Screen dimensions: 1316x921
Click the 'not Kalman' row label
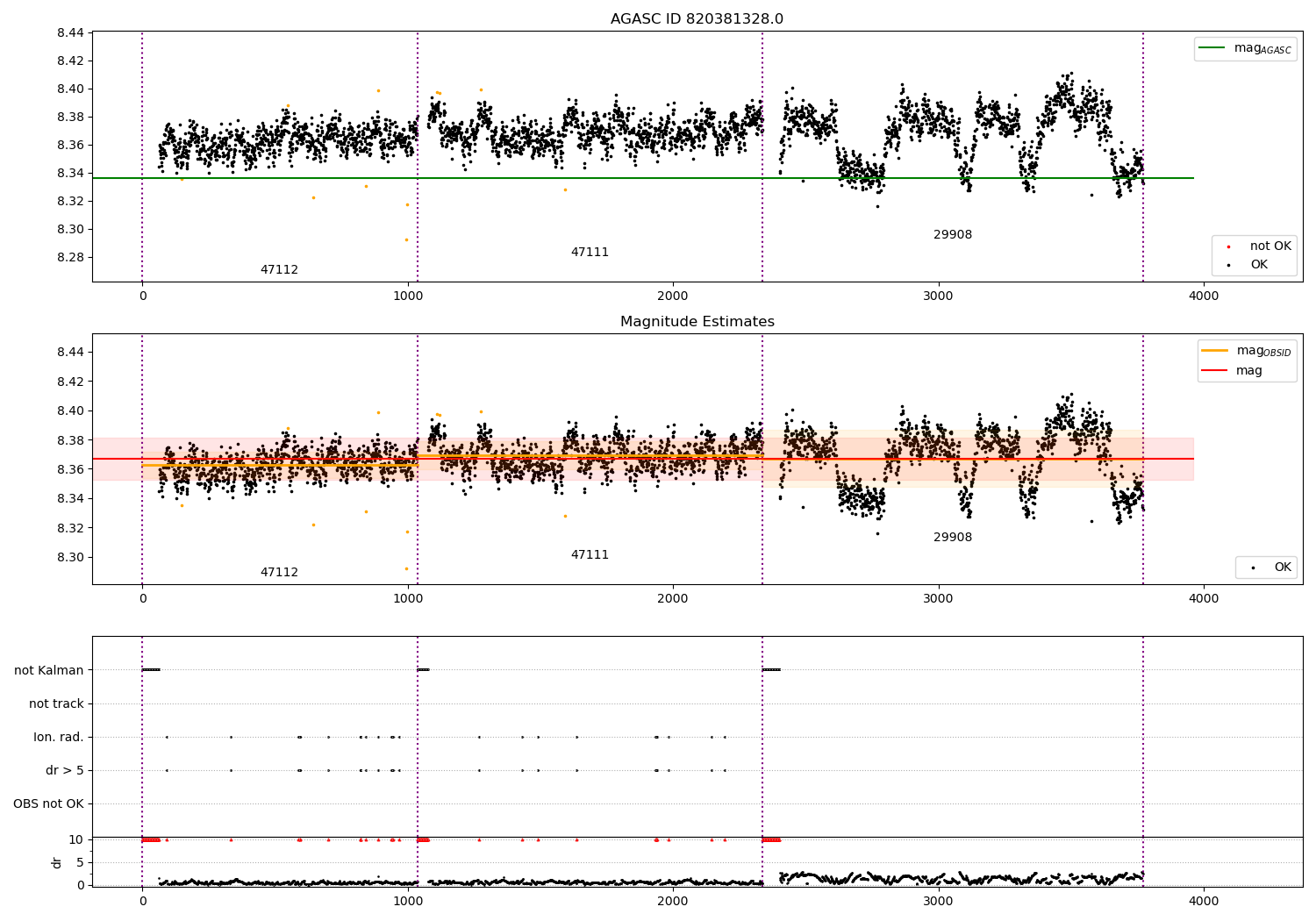pos(49,670)
